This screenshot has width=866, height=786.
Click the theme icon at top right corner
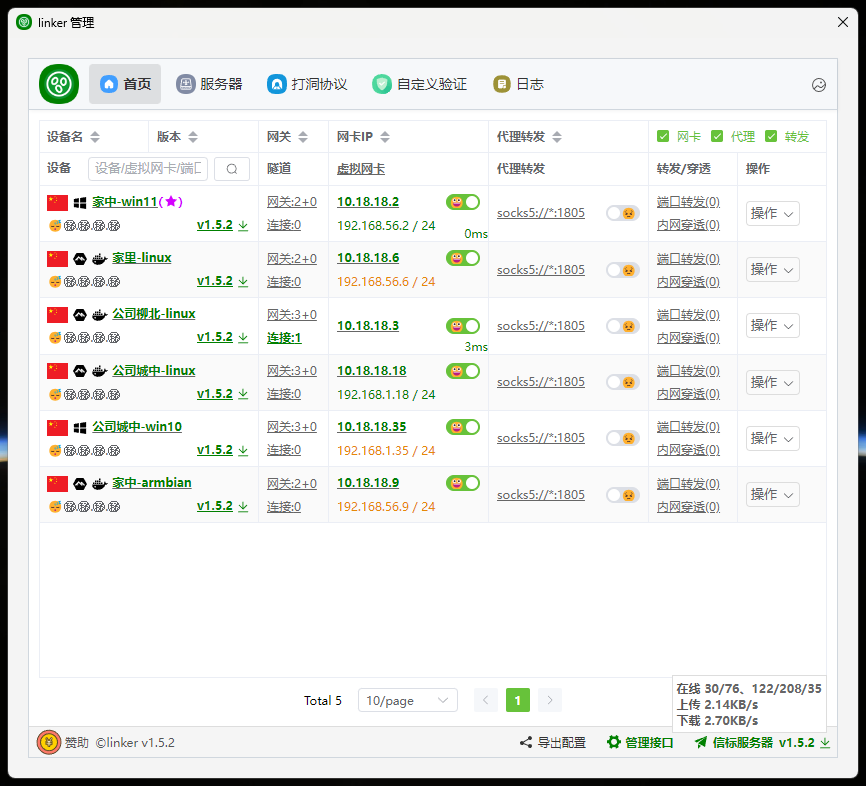(x=819, y=85)
